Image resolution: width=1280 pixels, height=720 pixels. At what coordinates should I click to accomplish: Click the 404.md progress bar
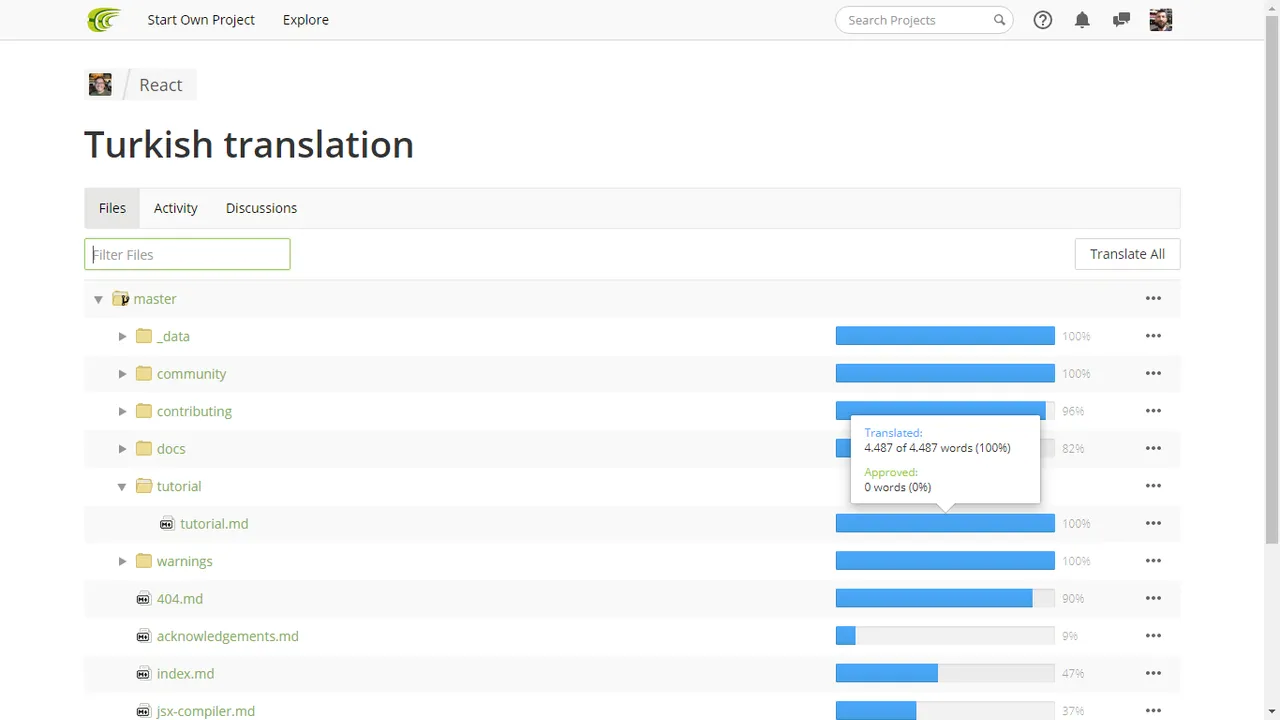pyautogui.click(x=945, y=599)
